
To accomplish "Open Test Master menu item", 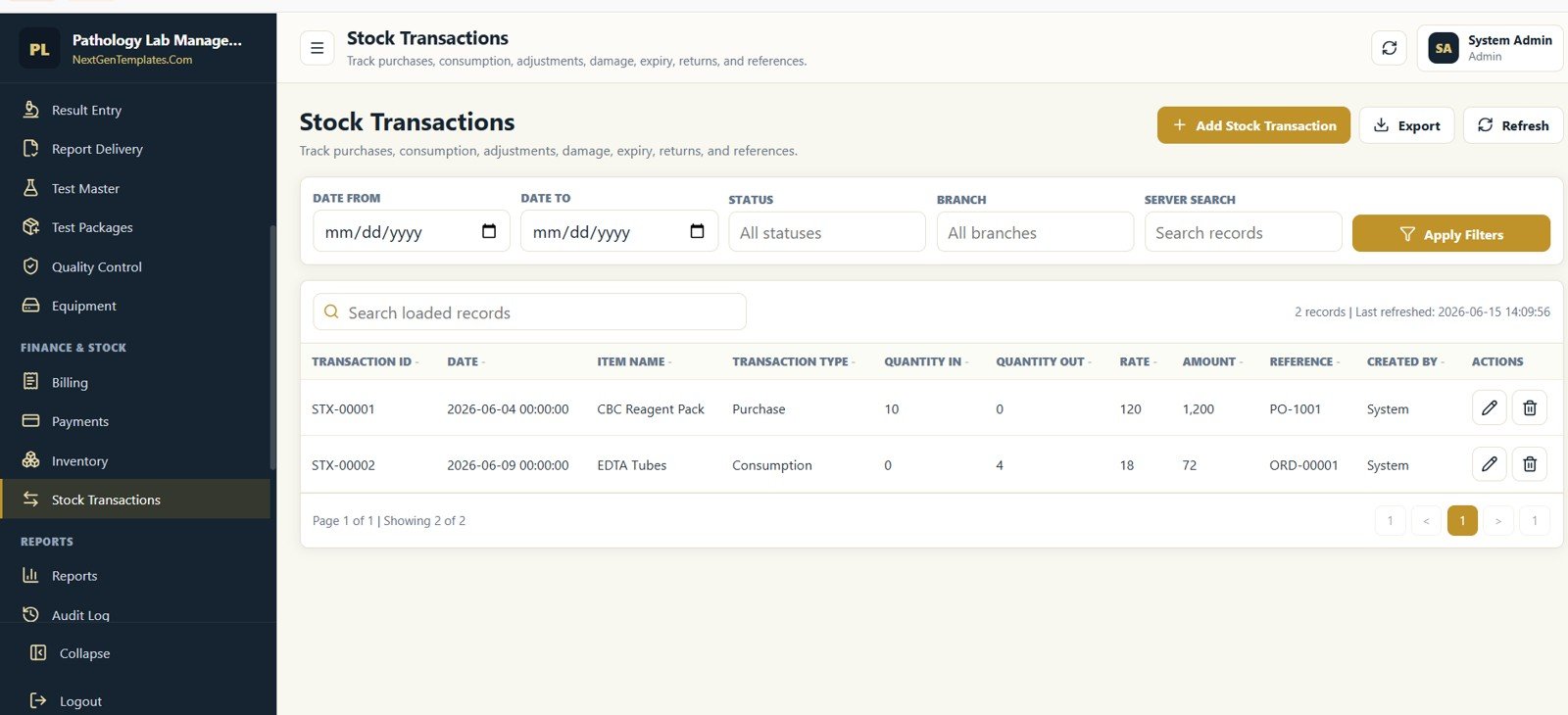I will (137, 188).
